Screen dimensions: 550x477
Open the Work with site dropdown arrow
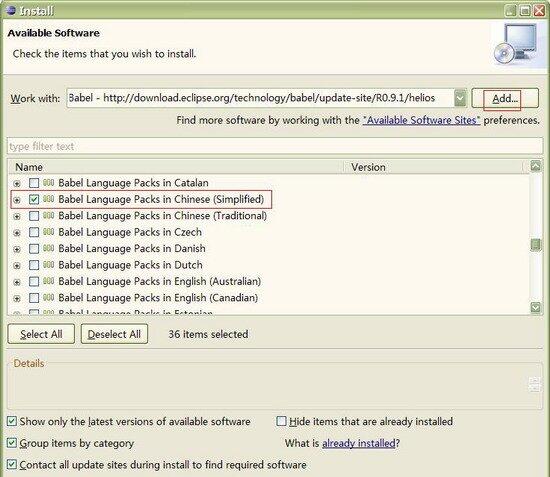460,98
